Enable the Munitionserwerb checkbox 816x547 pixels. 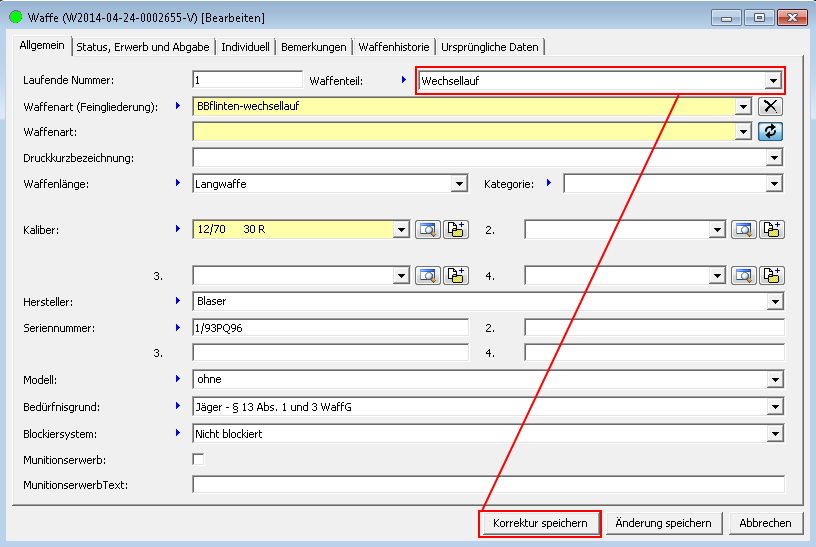198,459
